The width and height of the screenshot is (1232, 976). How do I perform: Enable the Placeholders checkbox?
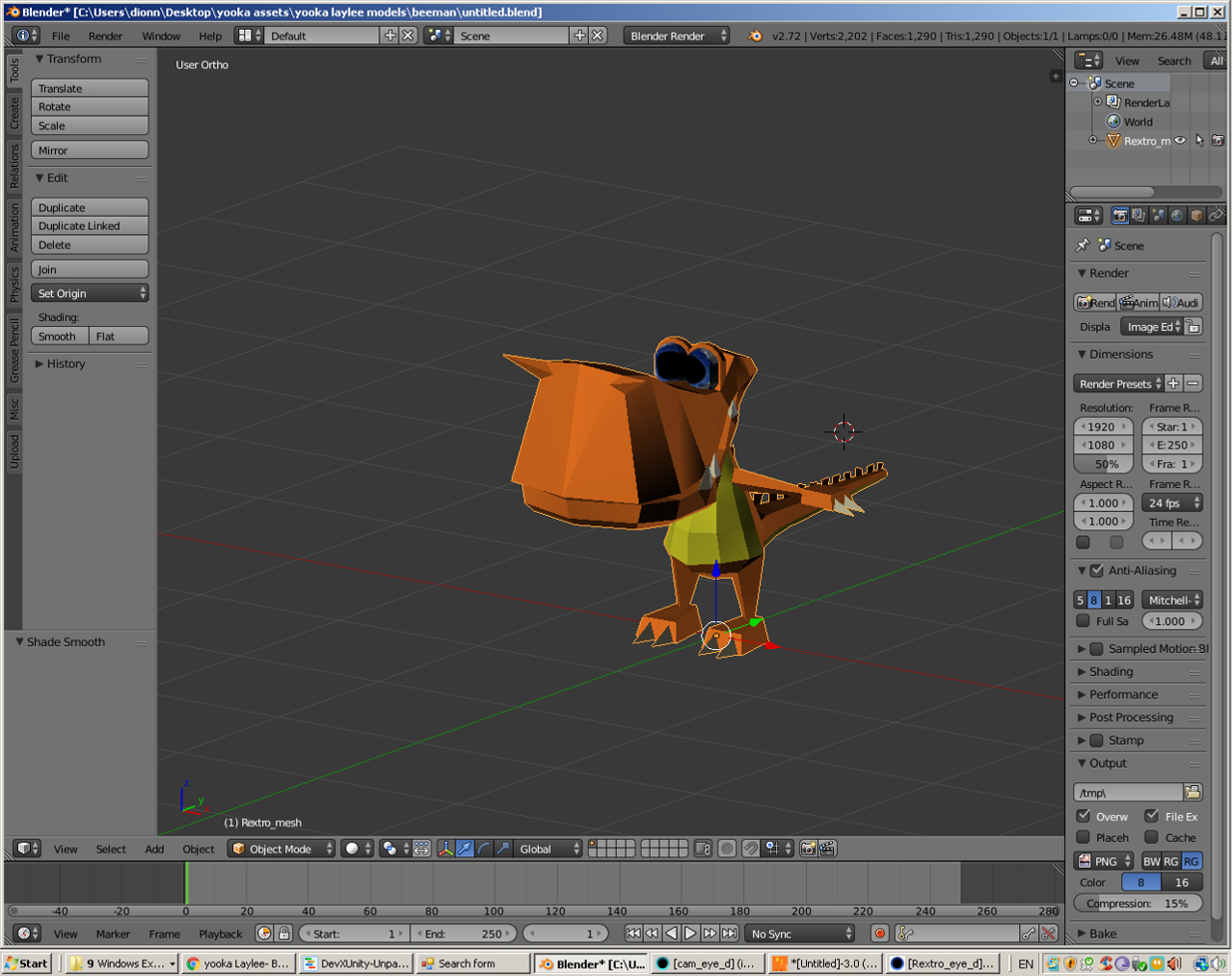coord(1083,837)
